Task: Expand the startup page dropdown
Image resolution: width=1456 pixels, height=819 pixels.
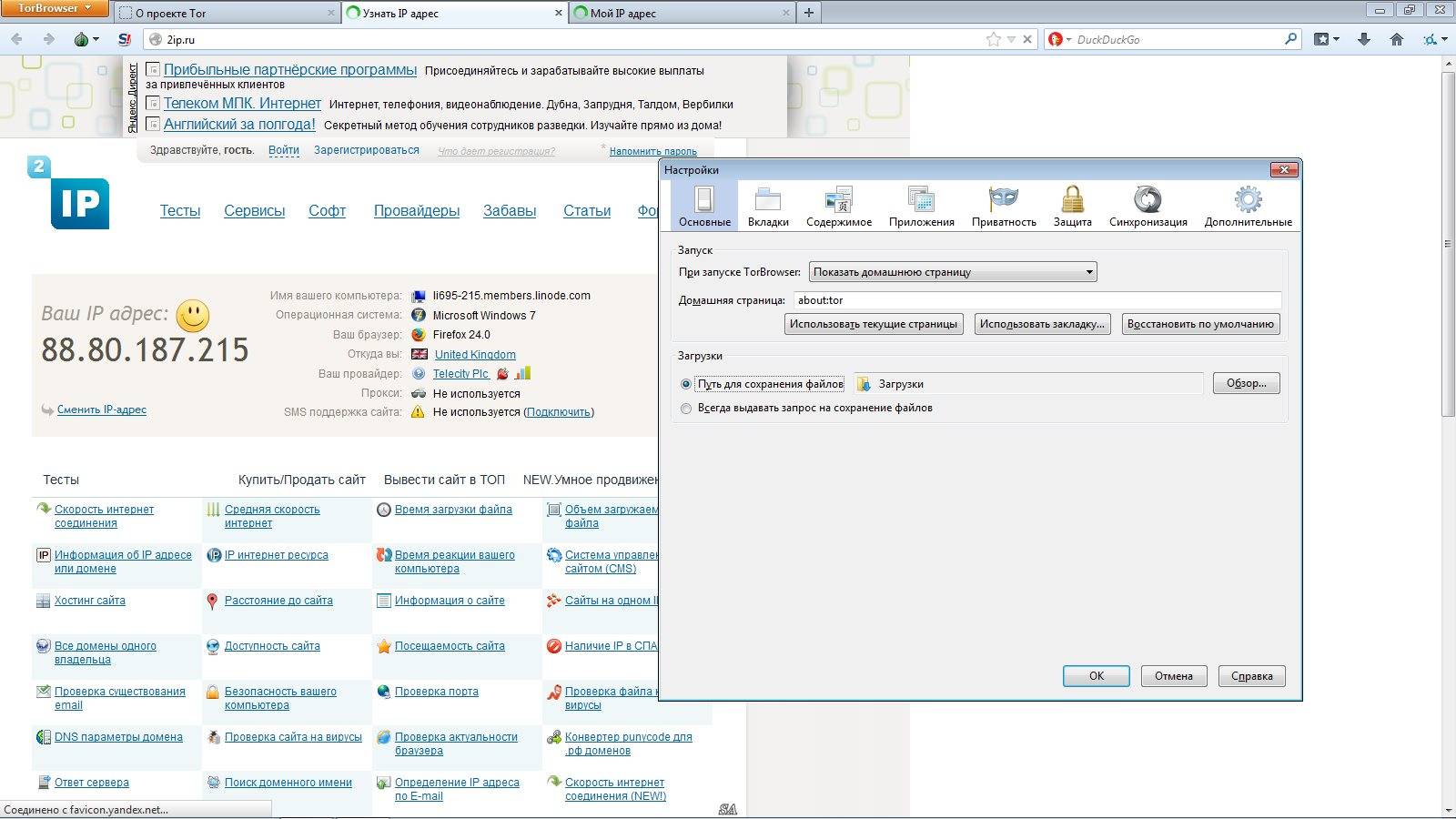Action: point(953,272)
